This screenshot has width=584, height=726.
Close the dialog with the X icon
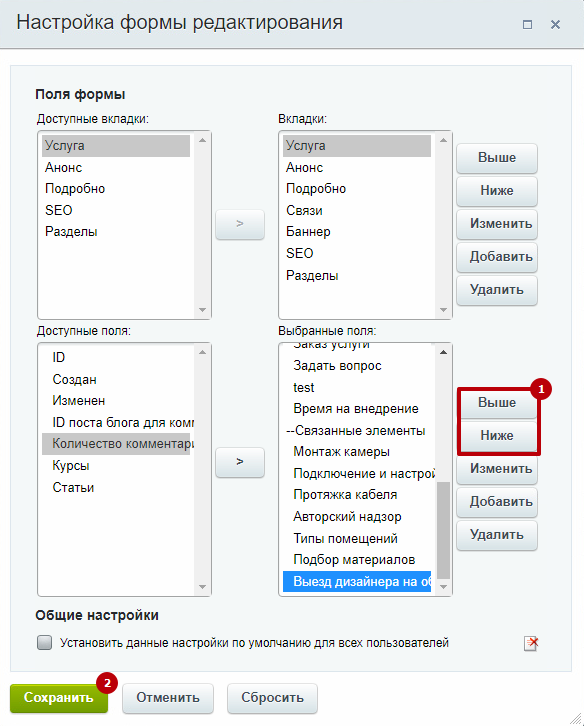[x=555, y=24]
